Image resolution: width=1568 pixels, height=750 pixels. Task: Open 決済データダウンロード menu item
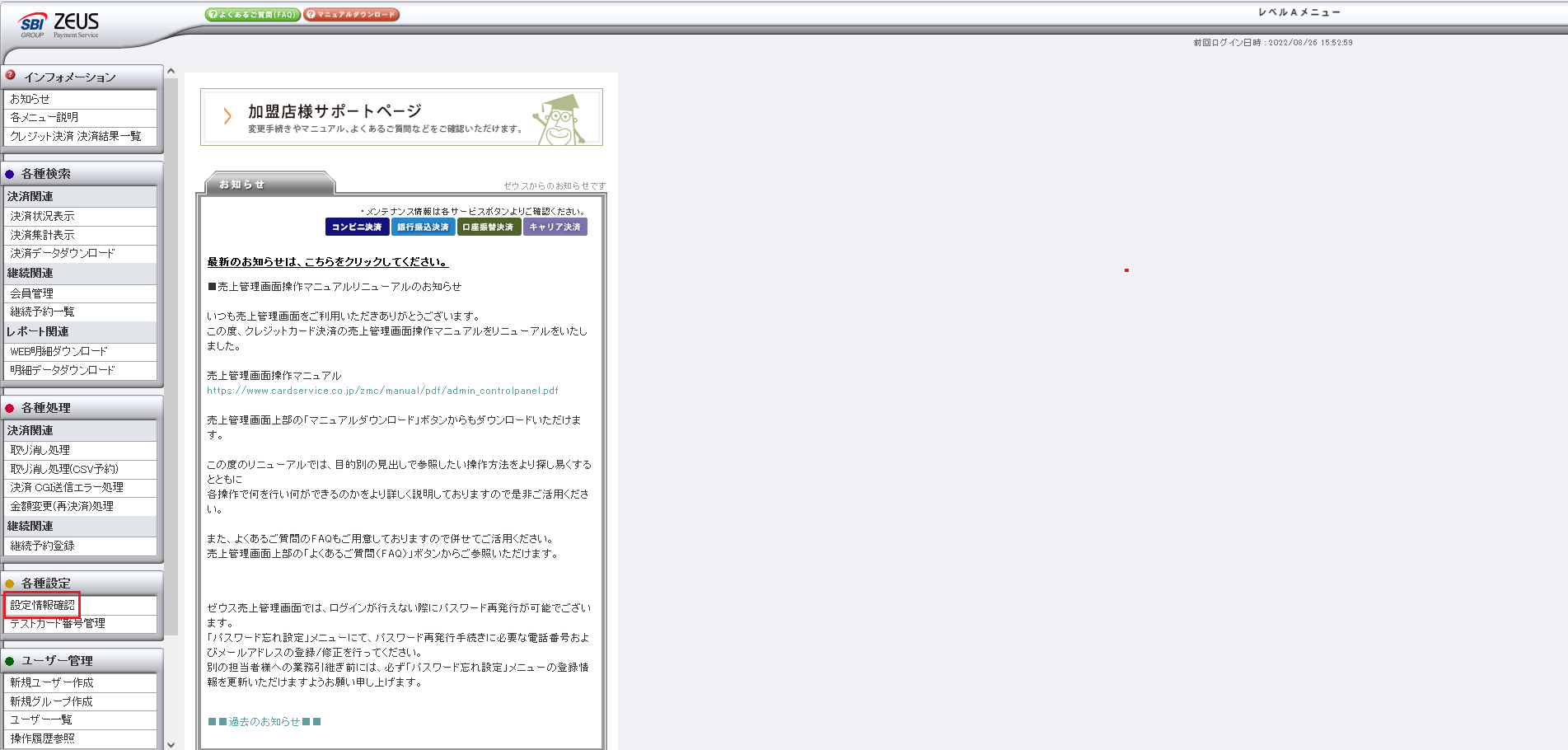point(80,253)
